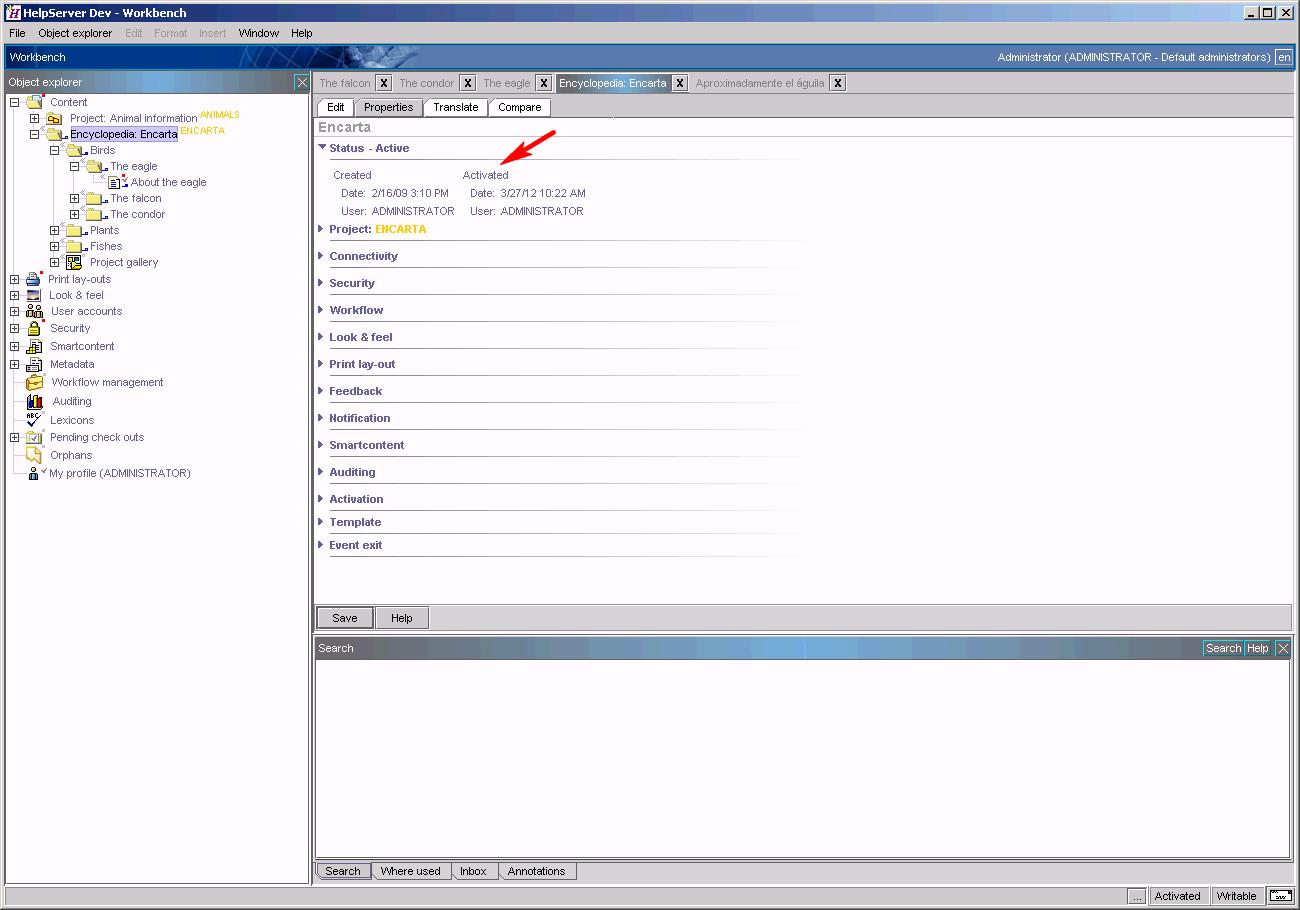Close The falcon tab
Viewport: 1300px width, 910px height.
pyautogui.click(x=383, y=83)
